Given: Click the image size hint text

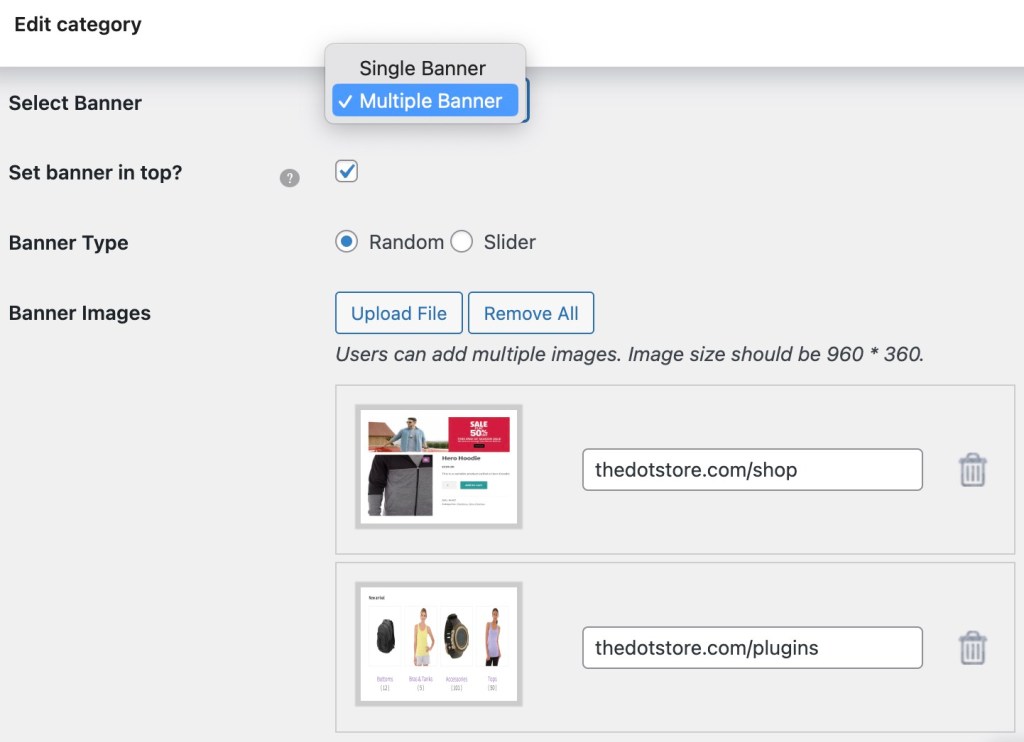Looking at the screenshot, I should (629, 354).
